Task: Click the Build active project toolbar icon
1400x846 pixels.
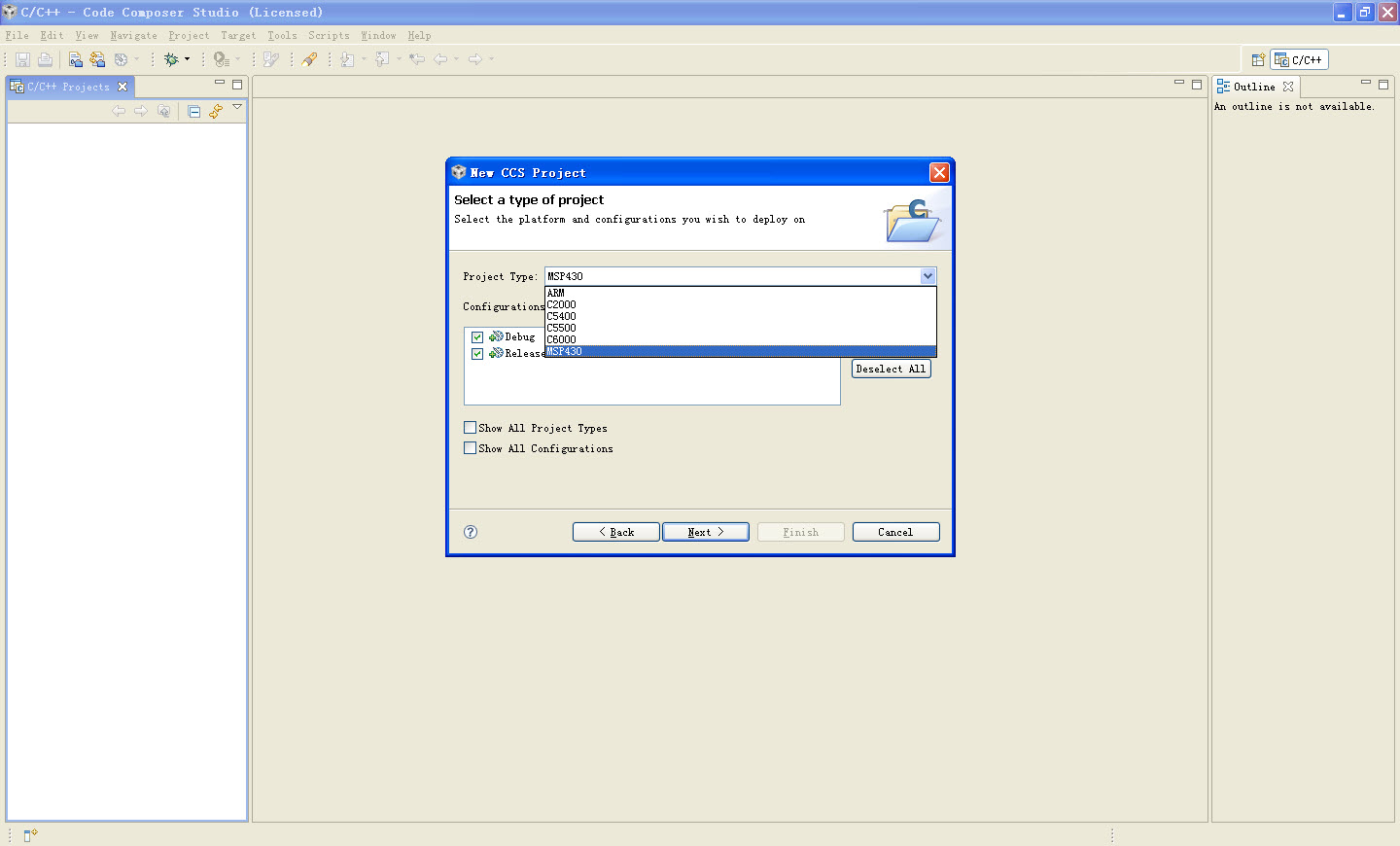Action: click(76, 59)
